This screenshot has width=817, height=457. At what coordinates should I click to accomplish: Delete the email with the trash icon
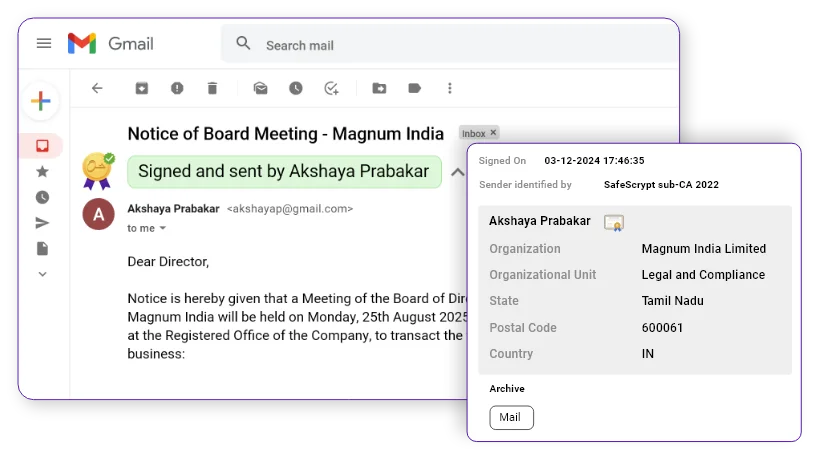[212, 88]
